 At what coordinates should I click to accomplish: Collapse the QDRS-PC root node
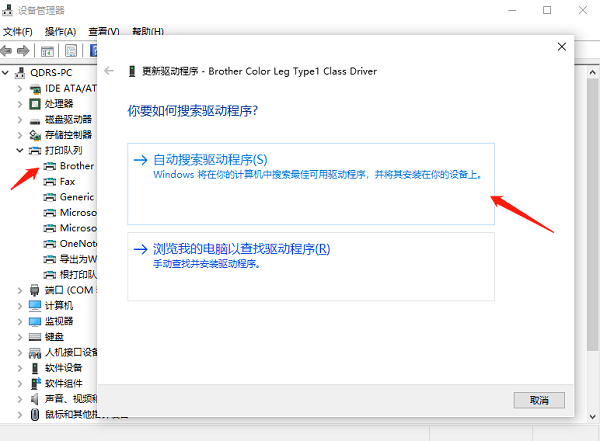pos(8,73)
